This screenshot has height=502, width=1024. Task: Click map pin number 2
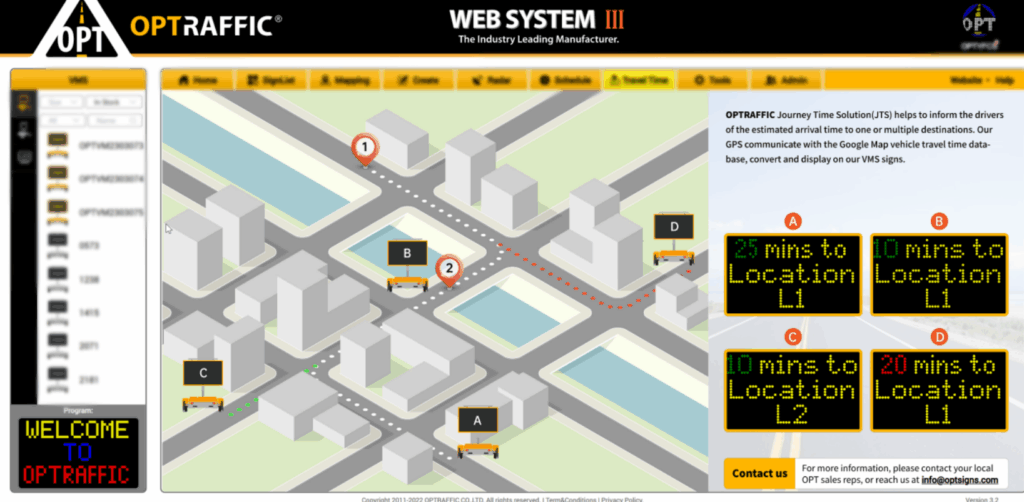[449, 272]
